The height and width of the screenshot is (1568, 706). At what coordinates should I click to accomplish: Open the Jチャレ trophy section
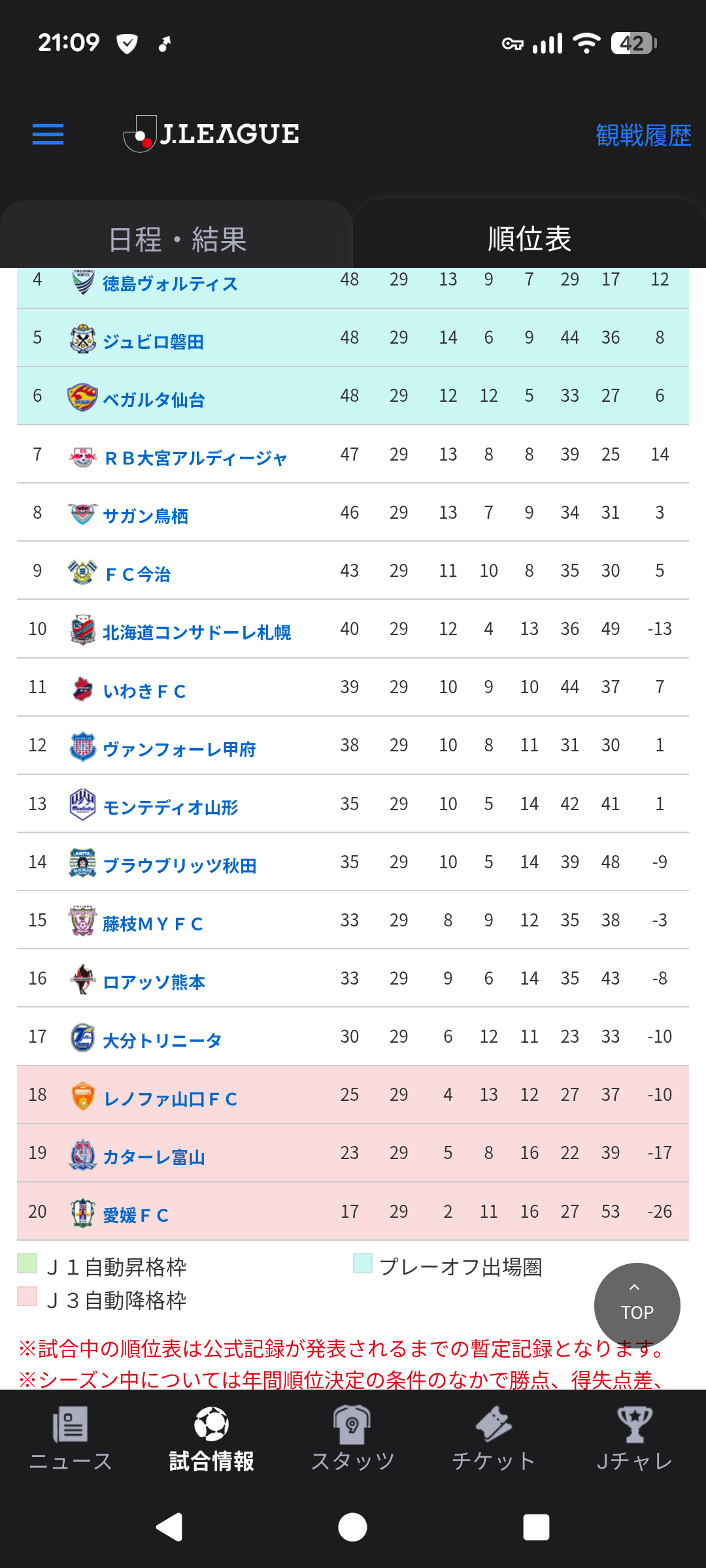pos(634,1439)
